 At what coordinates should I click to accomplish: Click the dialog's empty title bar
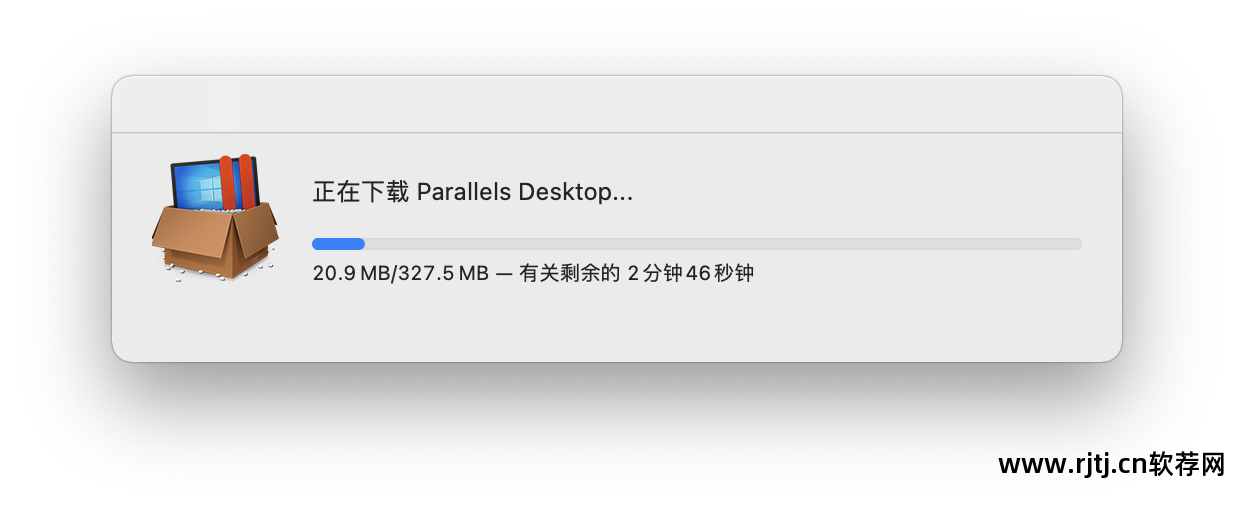click(616, 104)
